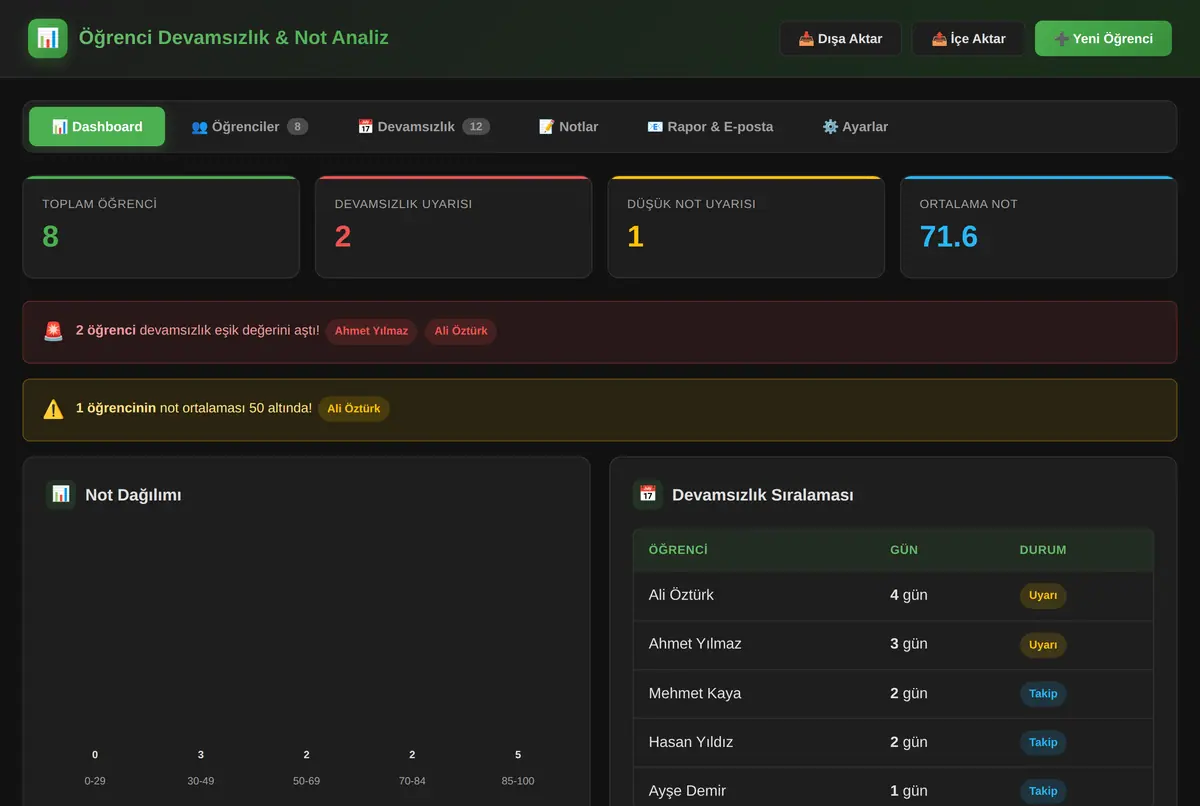Select Ahmet Yılmaz in the absence table

coord(695,644)
